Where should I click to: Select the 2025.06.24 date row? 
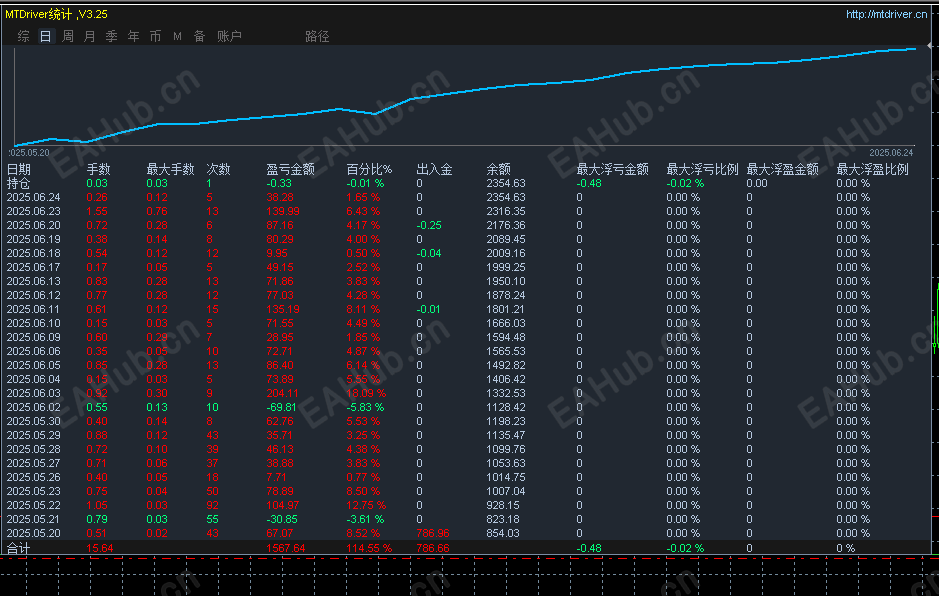(467, 197)
